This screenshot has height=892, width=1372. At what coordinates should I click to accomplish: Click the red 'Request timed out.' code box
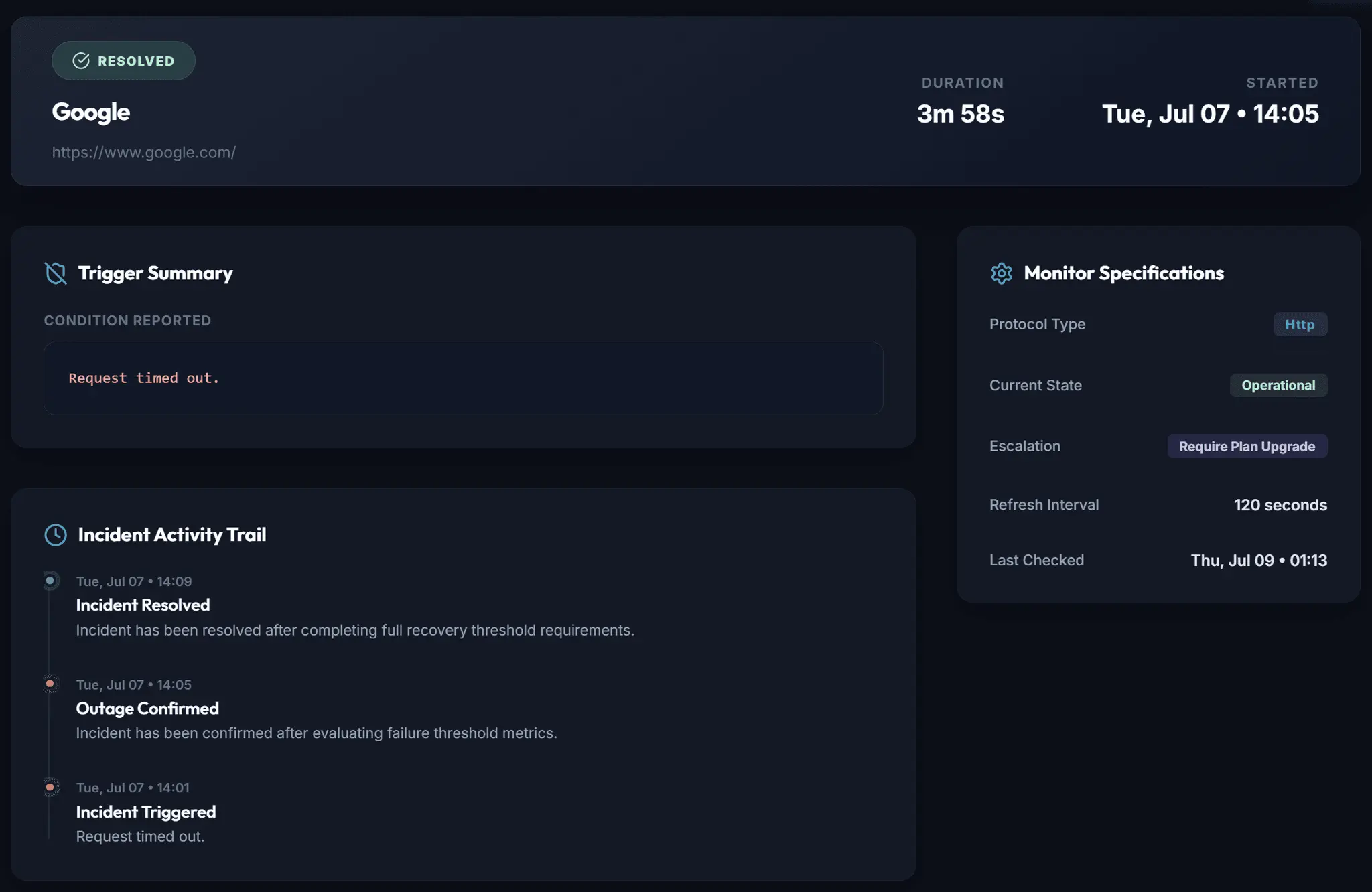click(464, 378)
